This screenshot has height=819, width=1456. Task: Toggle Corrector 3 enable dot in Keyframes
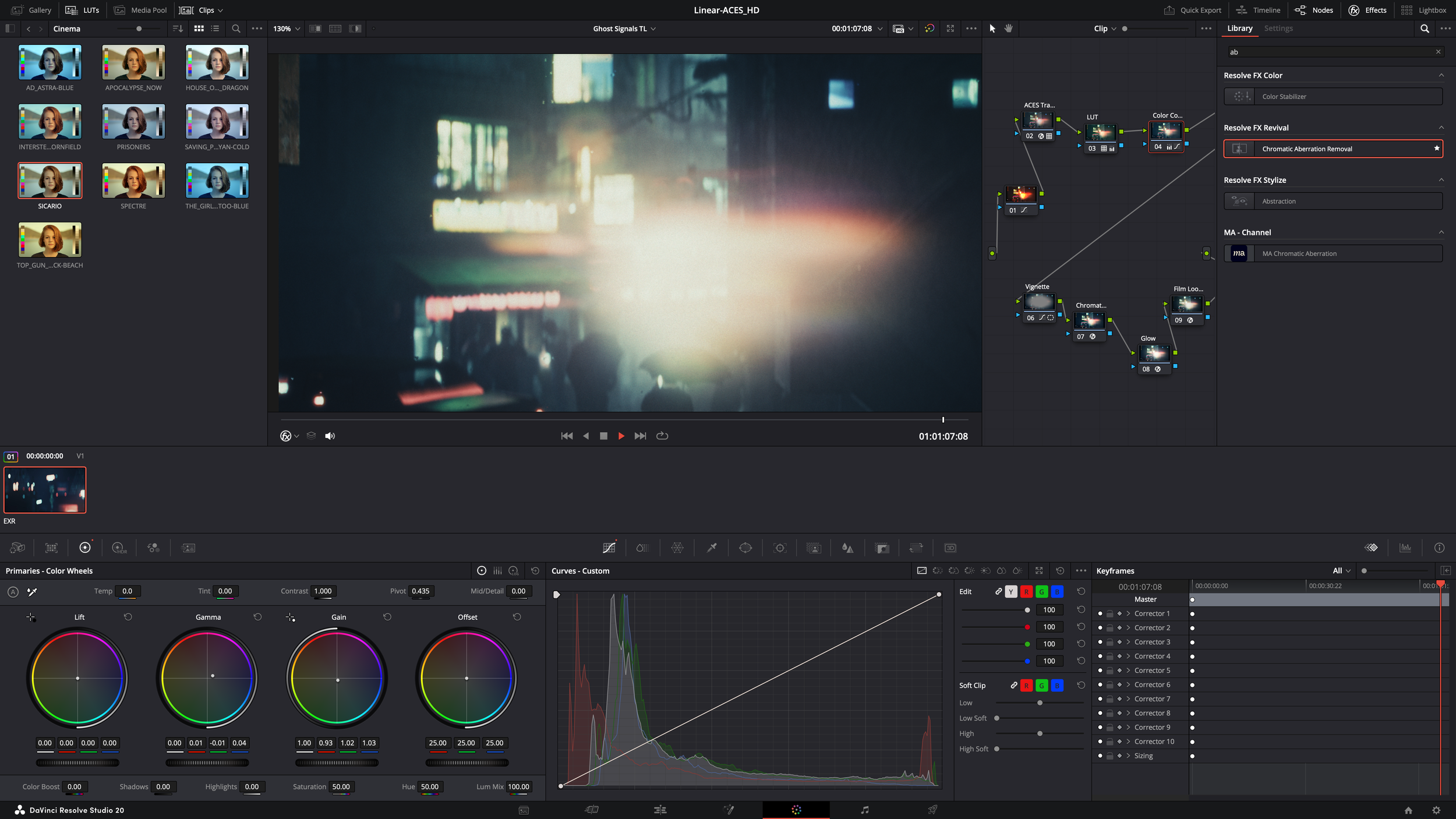coord(1100,642)
